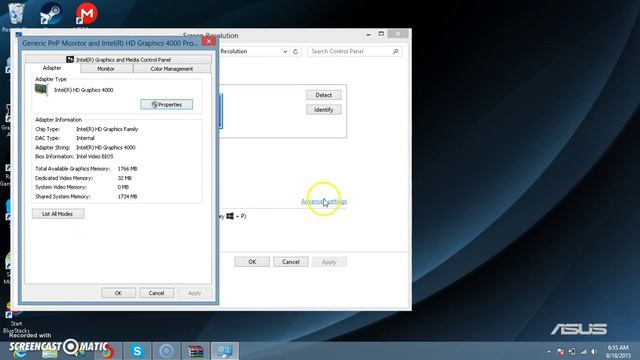Open WinRAR from the taskbar
This screenshot has width=640, height=360.
[196, 351]
